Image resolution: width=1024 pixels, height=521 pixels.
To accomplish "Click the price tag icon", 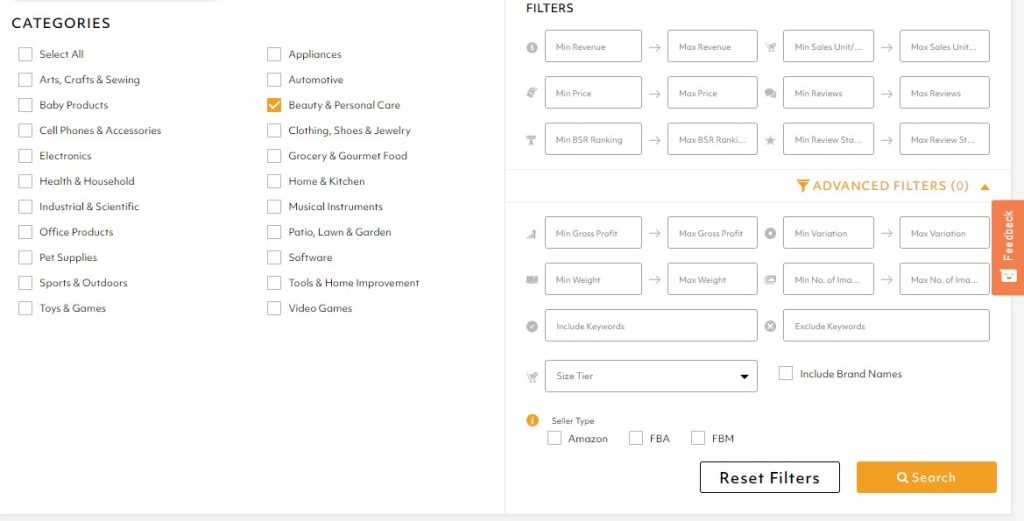I will (532, 93).
